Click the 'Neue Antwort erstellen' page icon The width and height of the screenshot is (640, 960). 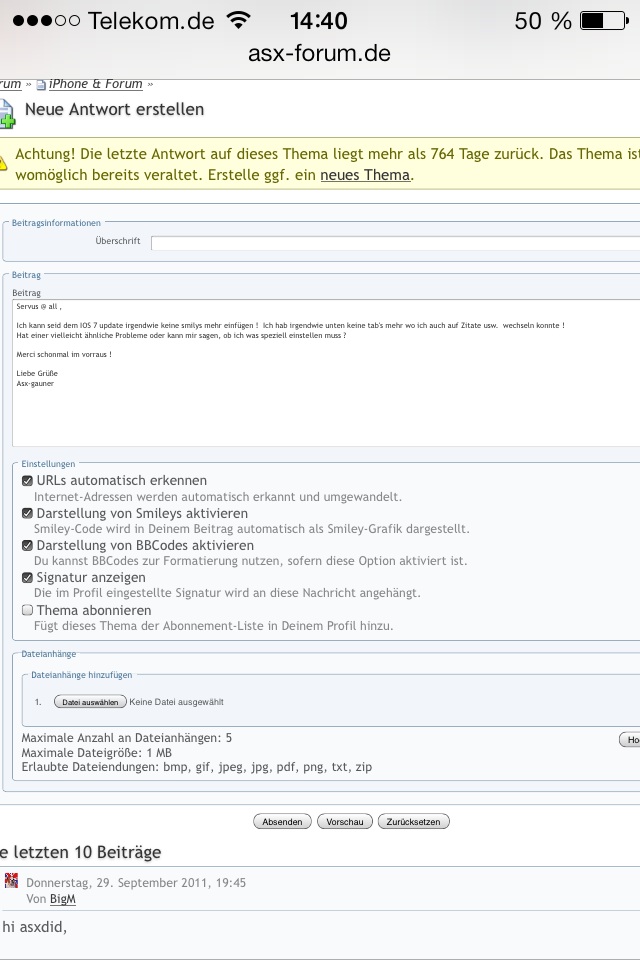(x=7, y=112)
